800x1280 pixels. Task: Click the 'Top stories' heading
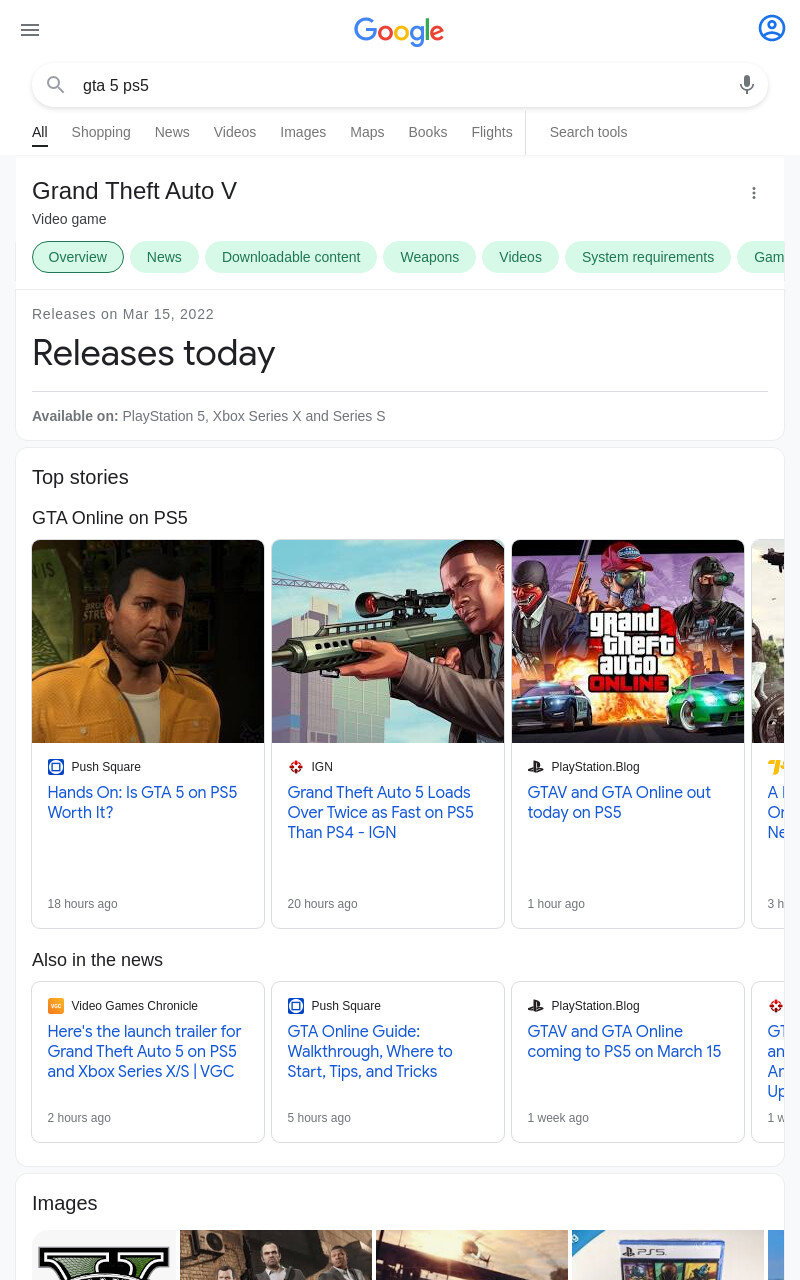coord(80,477)
